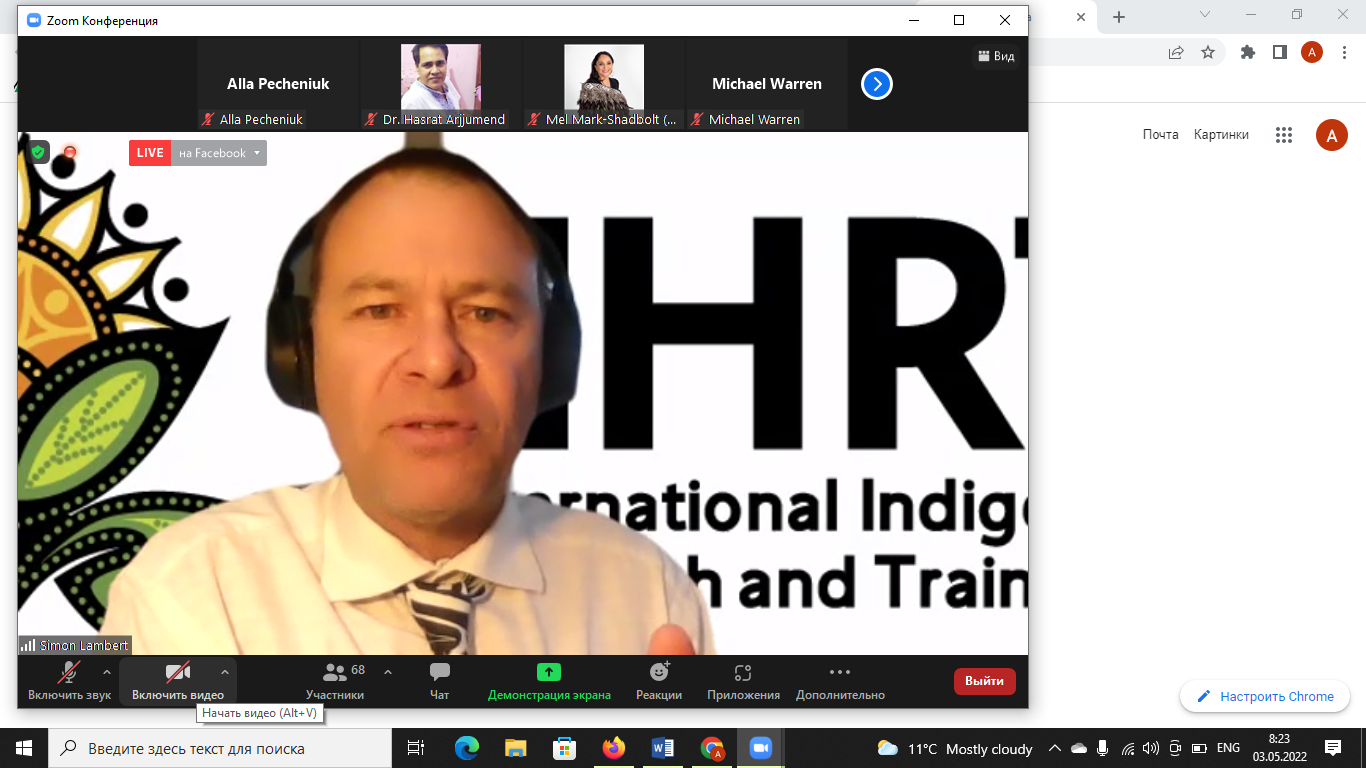Open the LIVE on Facebook dropdown

[x=218, y=153]
